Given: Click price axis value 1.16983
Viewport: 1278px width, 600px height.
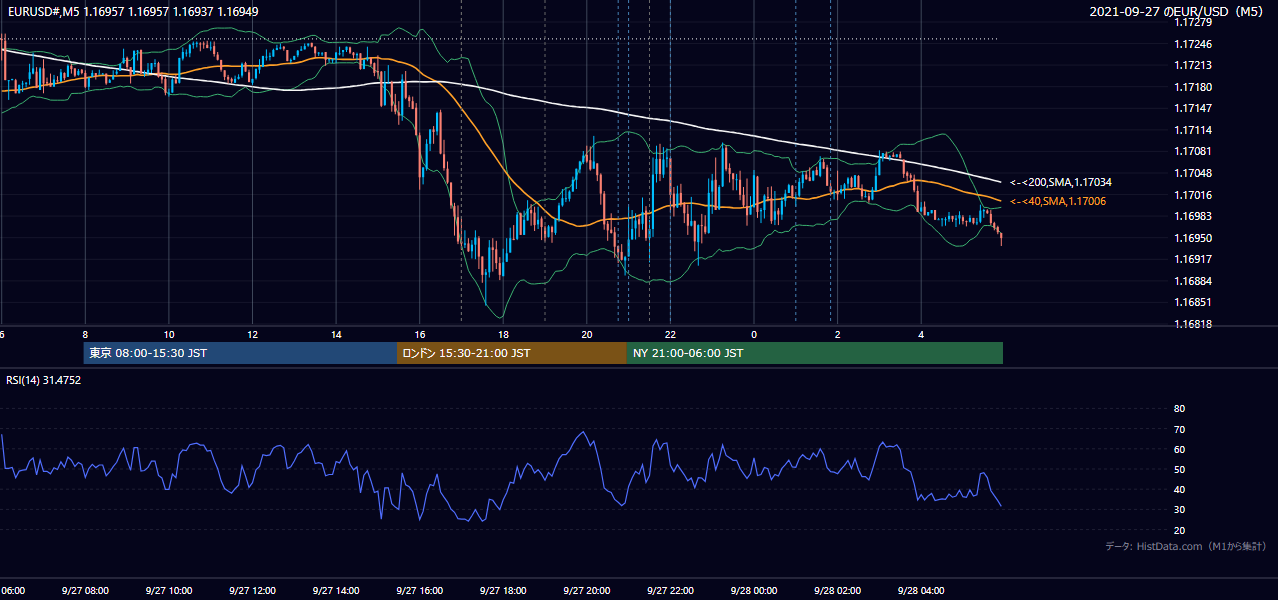Looking at the screenshot, I should point(1192,216).
